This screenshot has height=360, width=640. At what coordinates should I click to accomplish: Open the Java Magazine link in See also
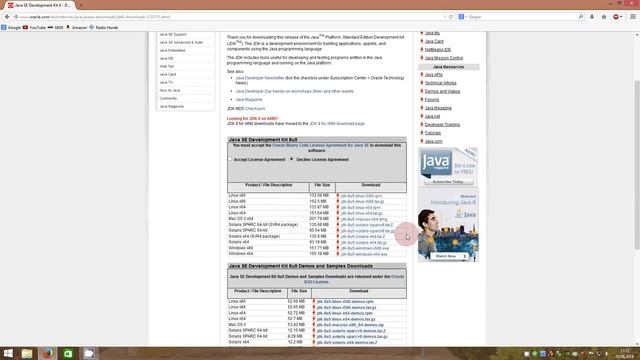pyautogui.click(x=249, y=100)
